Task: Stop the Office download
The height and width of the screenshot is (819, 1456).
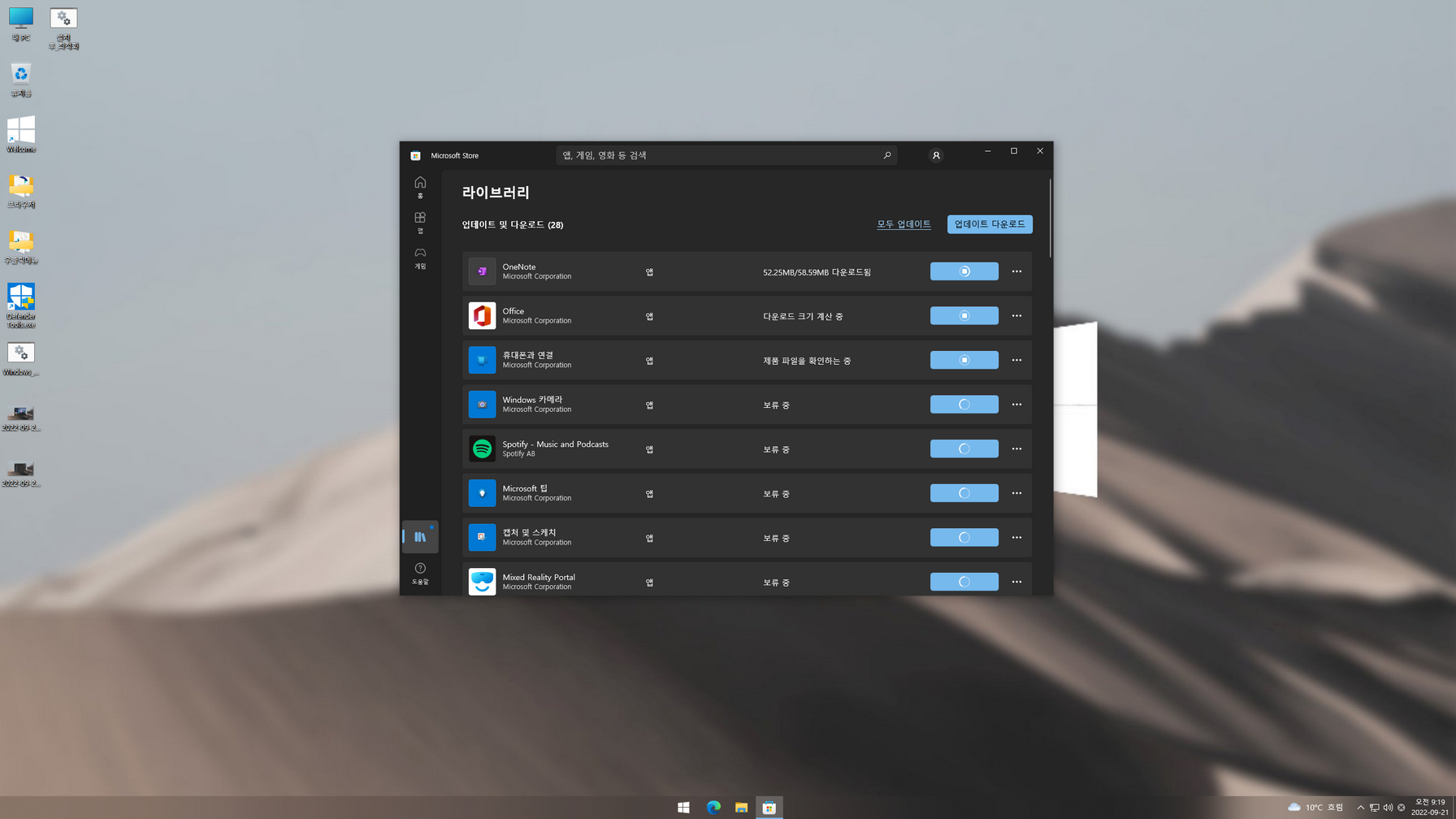Action: 964,315
